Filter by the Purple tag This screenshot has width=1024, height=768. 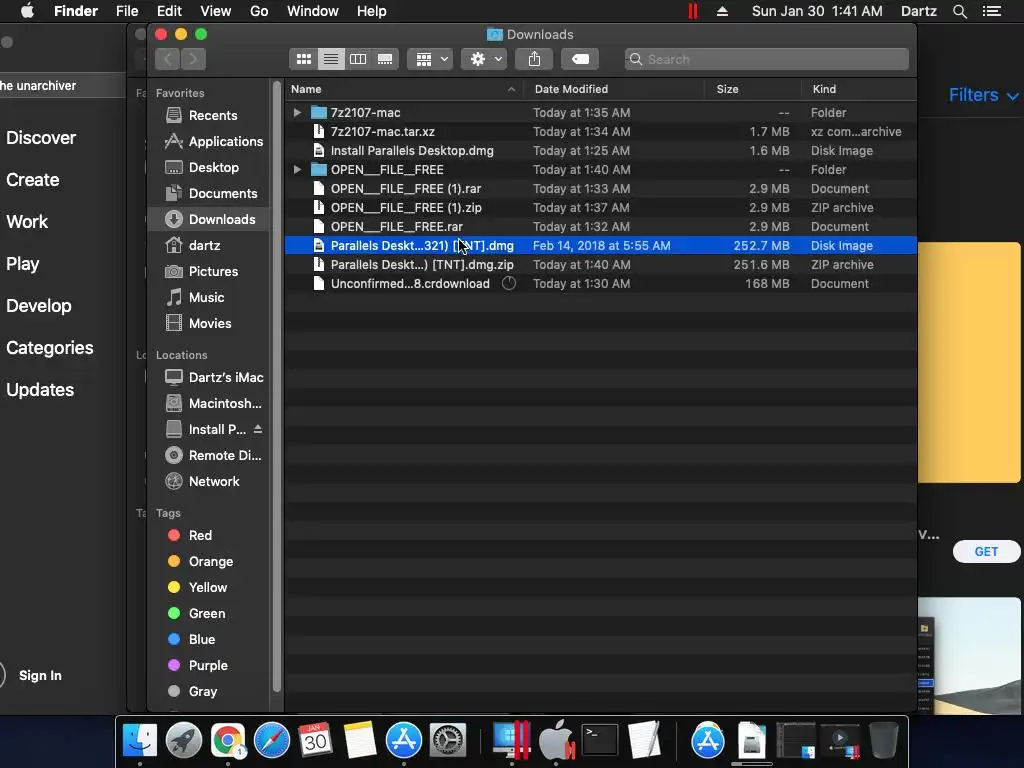tap(209, 665)
